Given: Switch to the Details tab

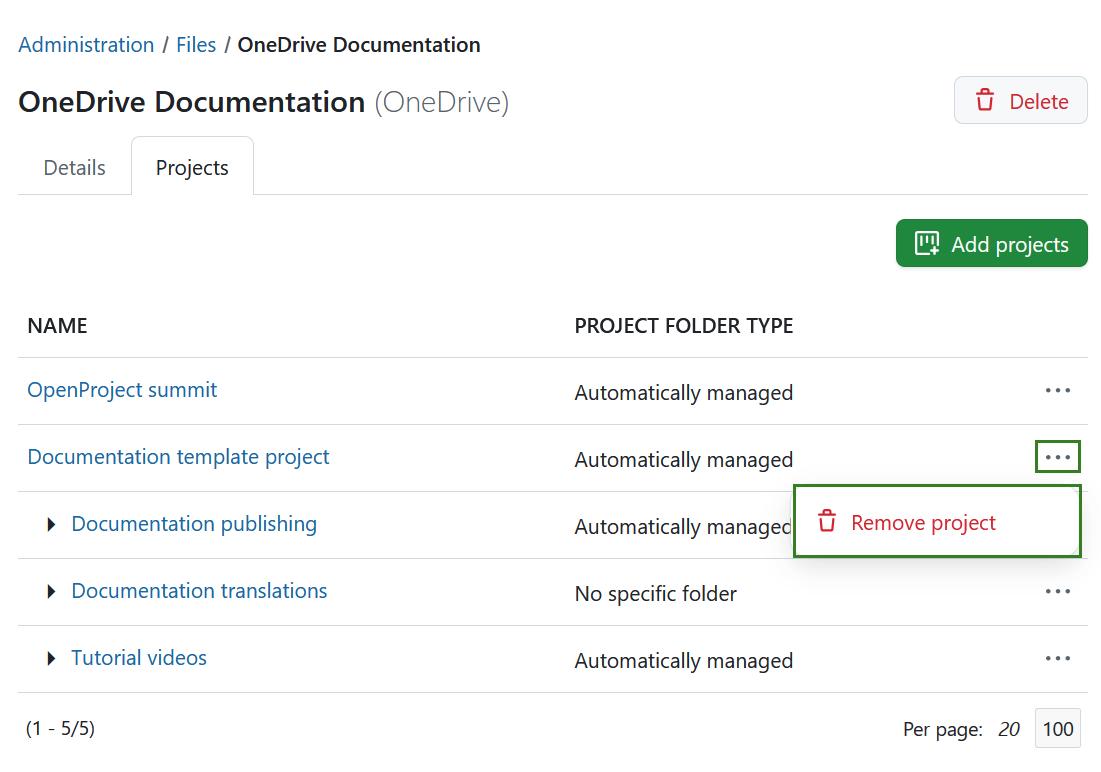Looking at the screenshot, I should point(74,167).
